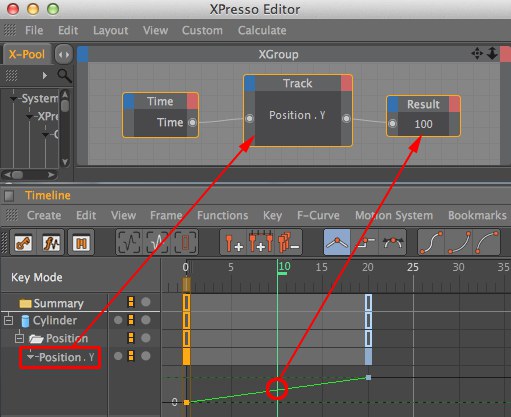
Task: Toggle Position row gray dot
Action: tap(146, 338)
